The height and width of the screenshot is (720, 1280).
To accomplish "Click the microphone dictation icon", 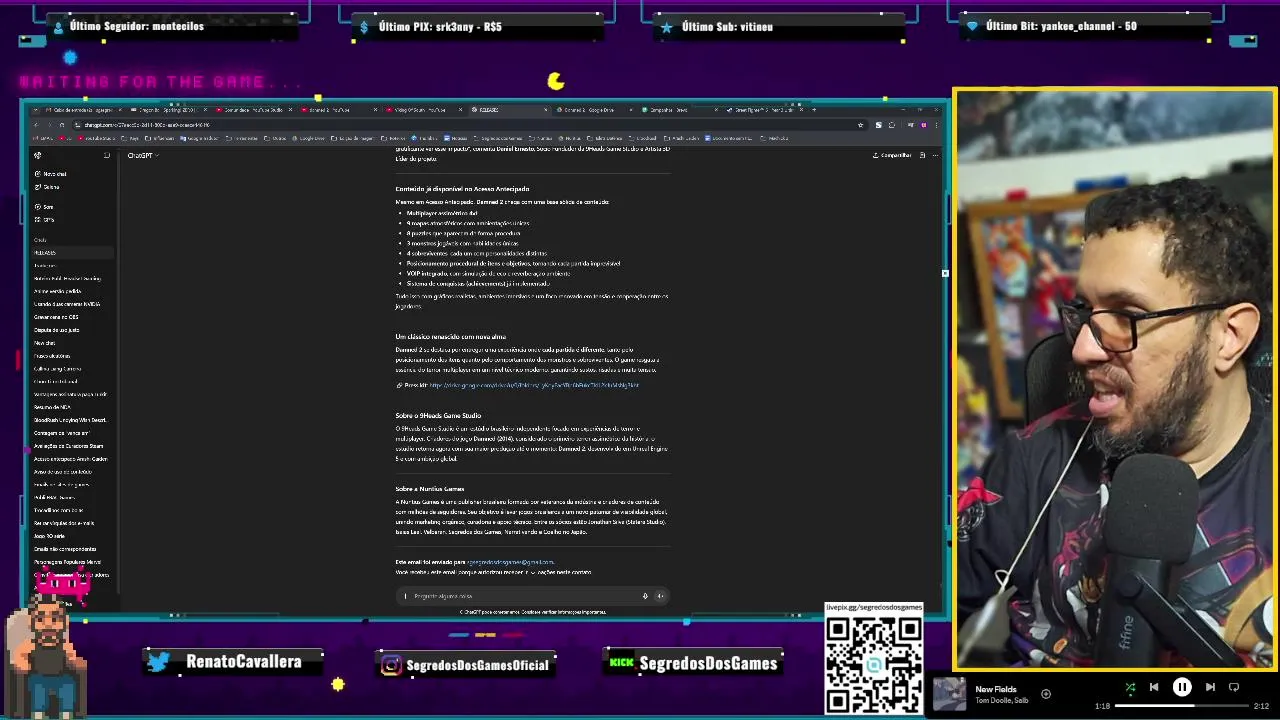I will coord(645,596).
